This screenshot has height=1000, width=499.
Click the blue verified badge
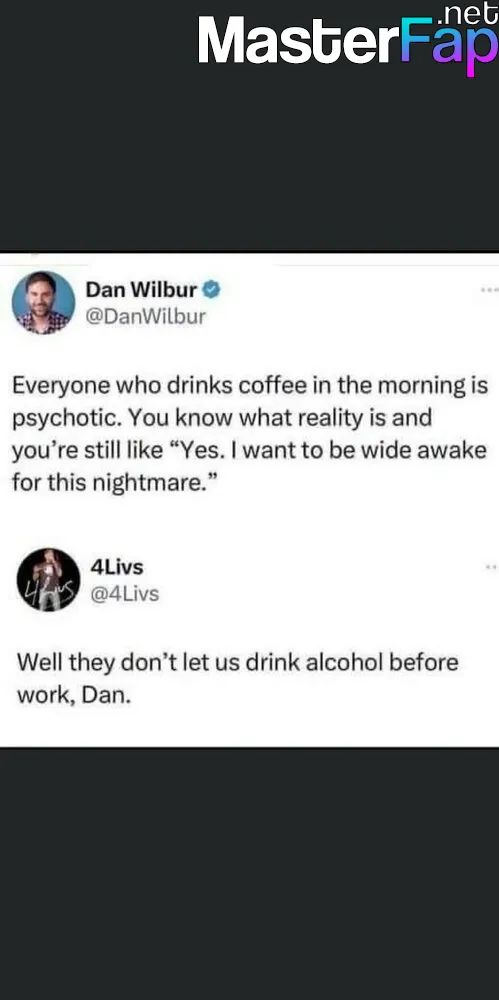(211, 290)
